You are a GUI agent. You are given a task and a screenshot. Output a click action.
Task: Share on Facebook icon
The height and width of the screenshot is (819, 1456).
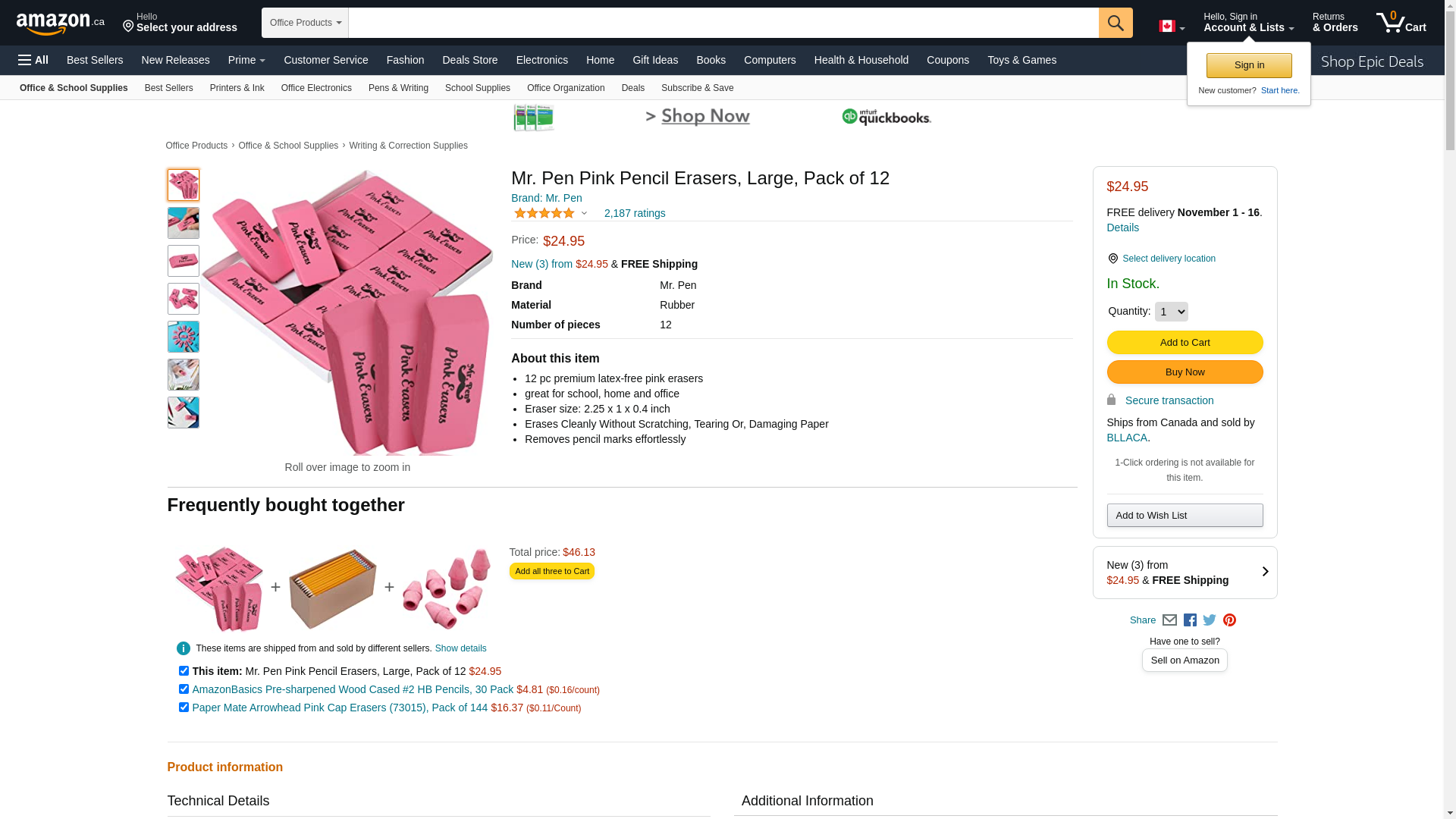click(x=1190, y=620)
